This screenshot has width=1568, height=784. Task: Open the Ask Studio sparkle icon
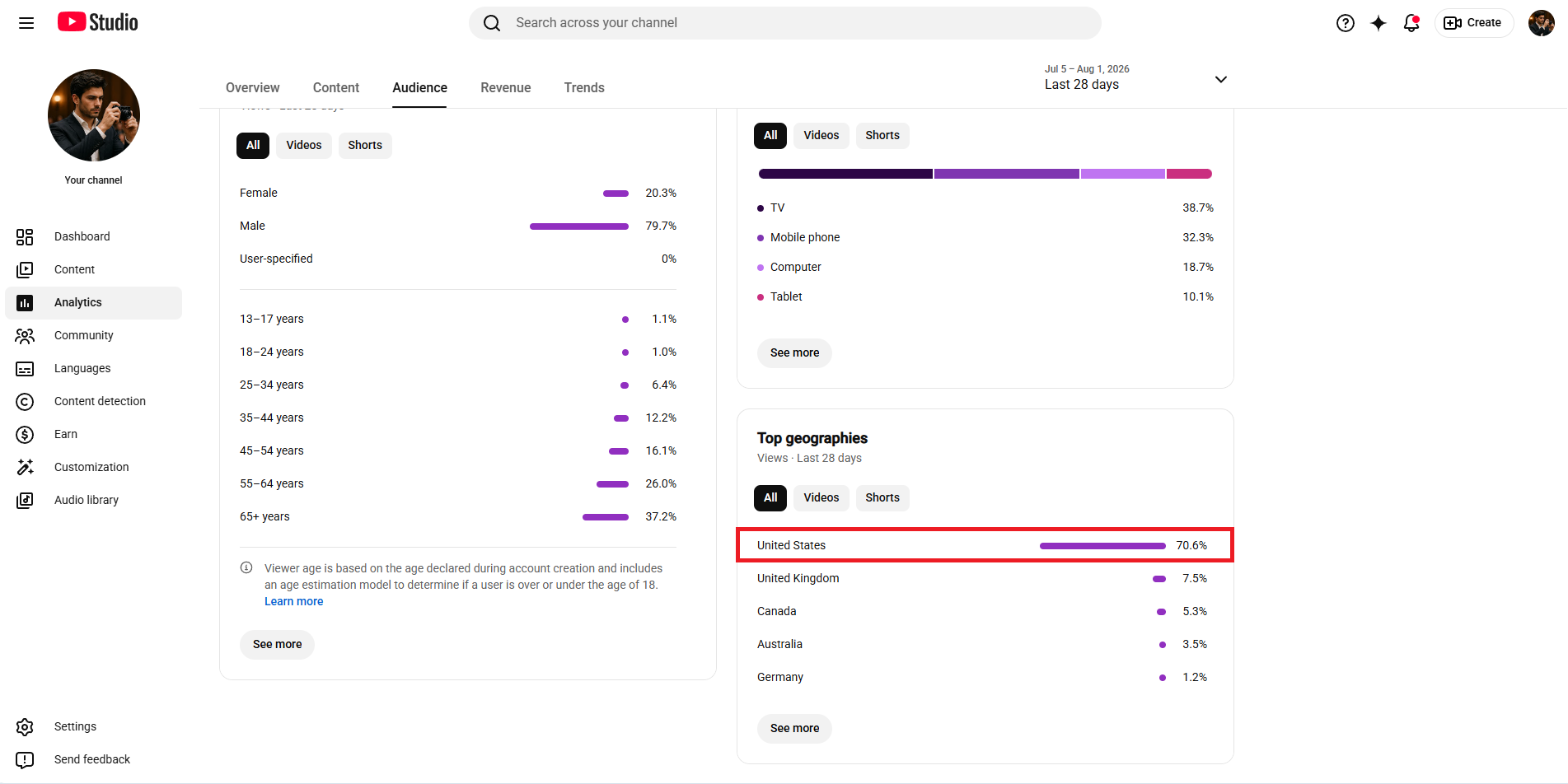[1378, 23]
